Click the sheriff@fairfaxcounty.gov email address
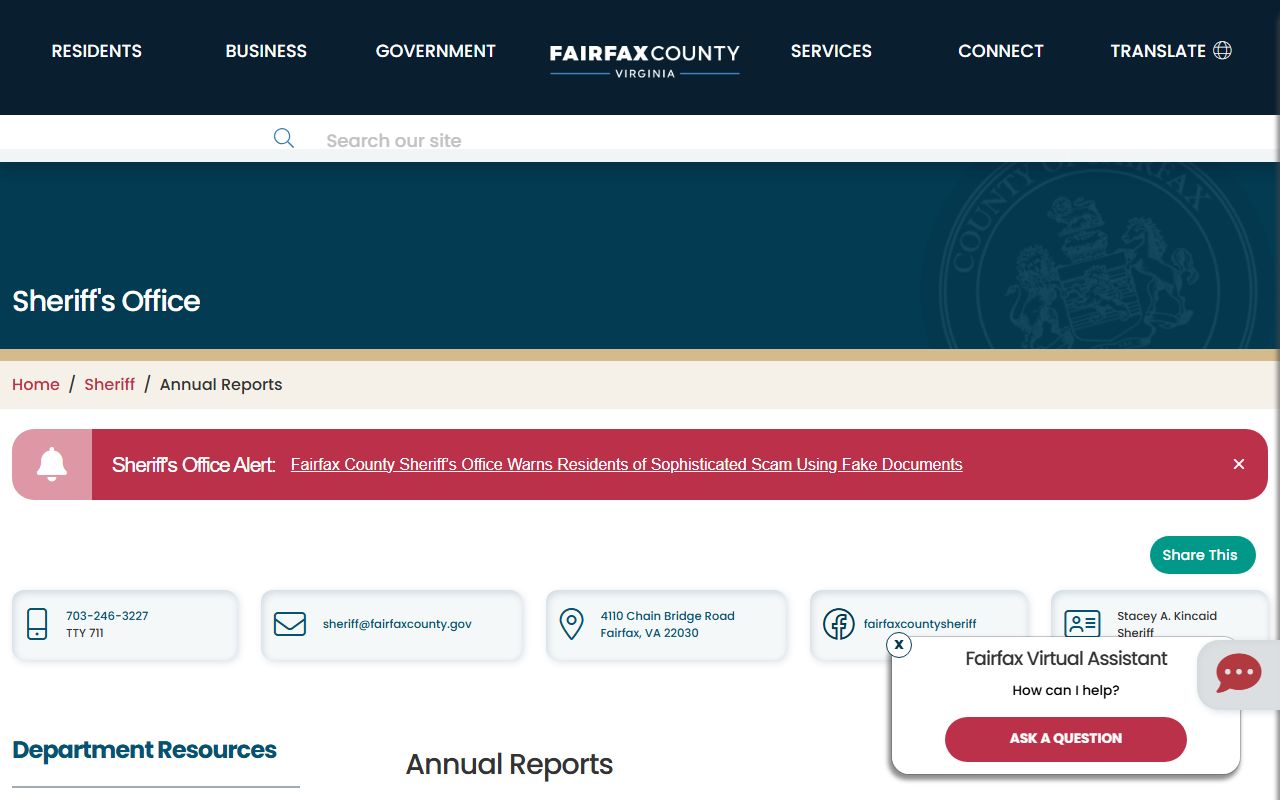Viewport: 1280px width, 800px height. tap(397, 624)
